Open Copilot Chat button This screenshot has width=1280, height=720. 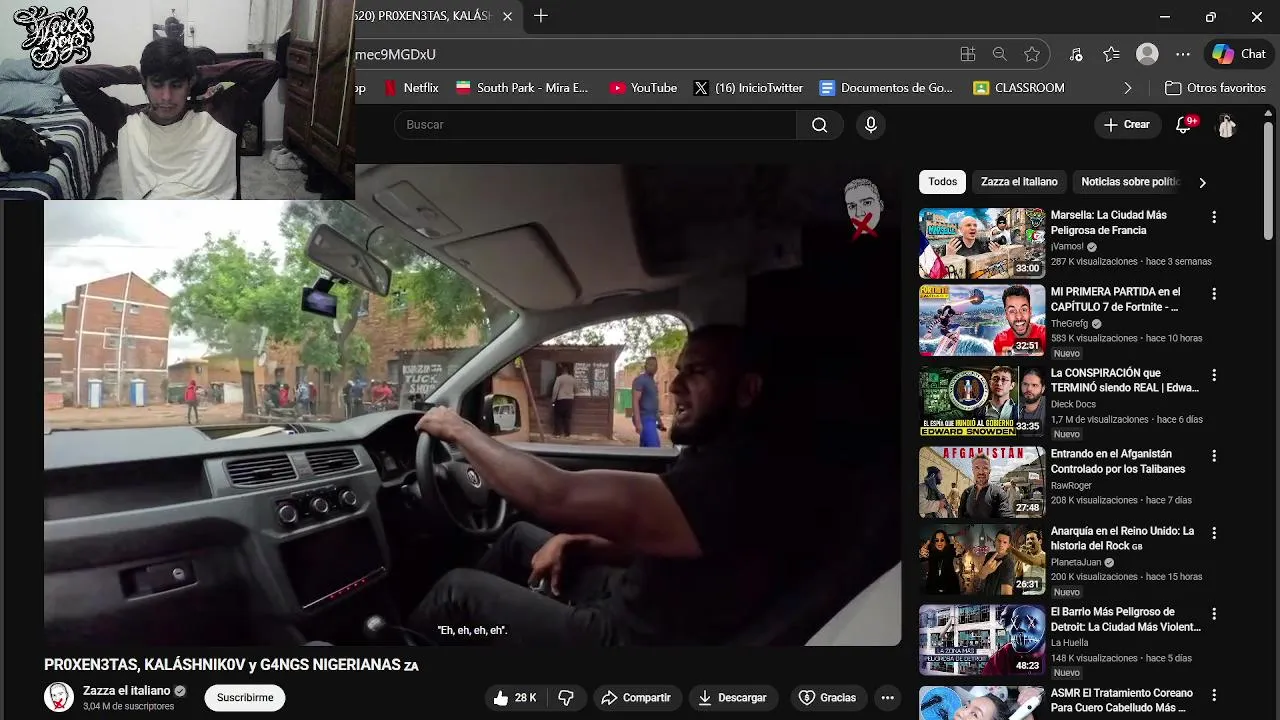coord(1239,54)
